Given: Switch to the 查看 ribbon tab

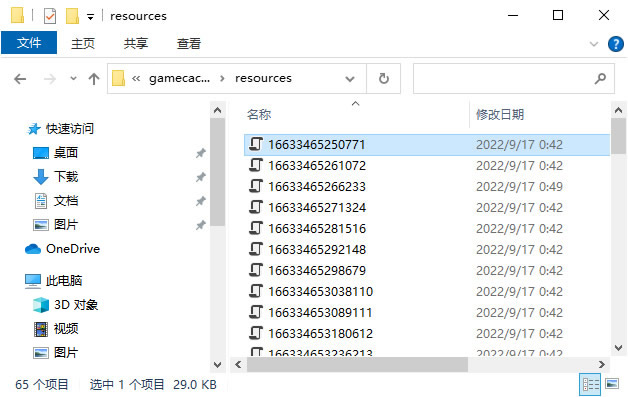Looking at the screenshot, I should [189, 43].
